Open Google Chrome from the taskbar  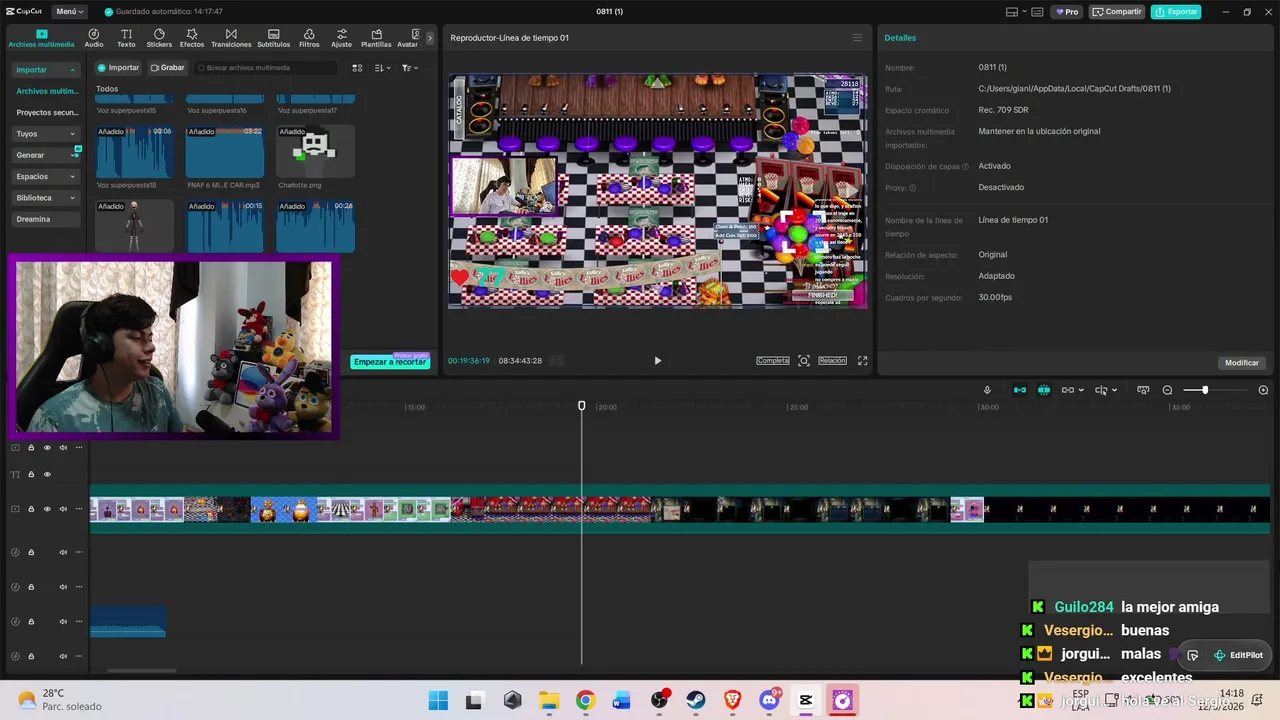(585, 700)
